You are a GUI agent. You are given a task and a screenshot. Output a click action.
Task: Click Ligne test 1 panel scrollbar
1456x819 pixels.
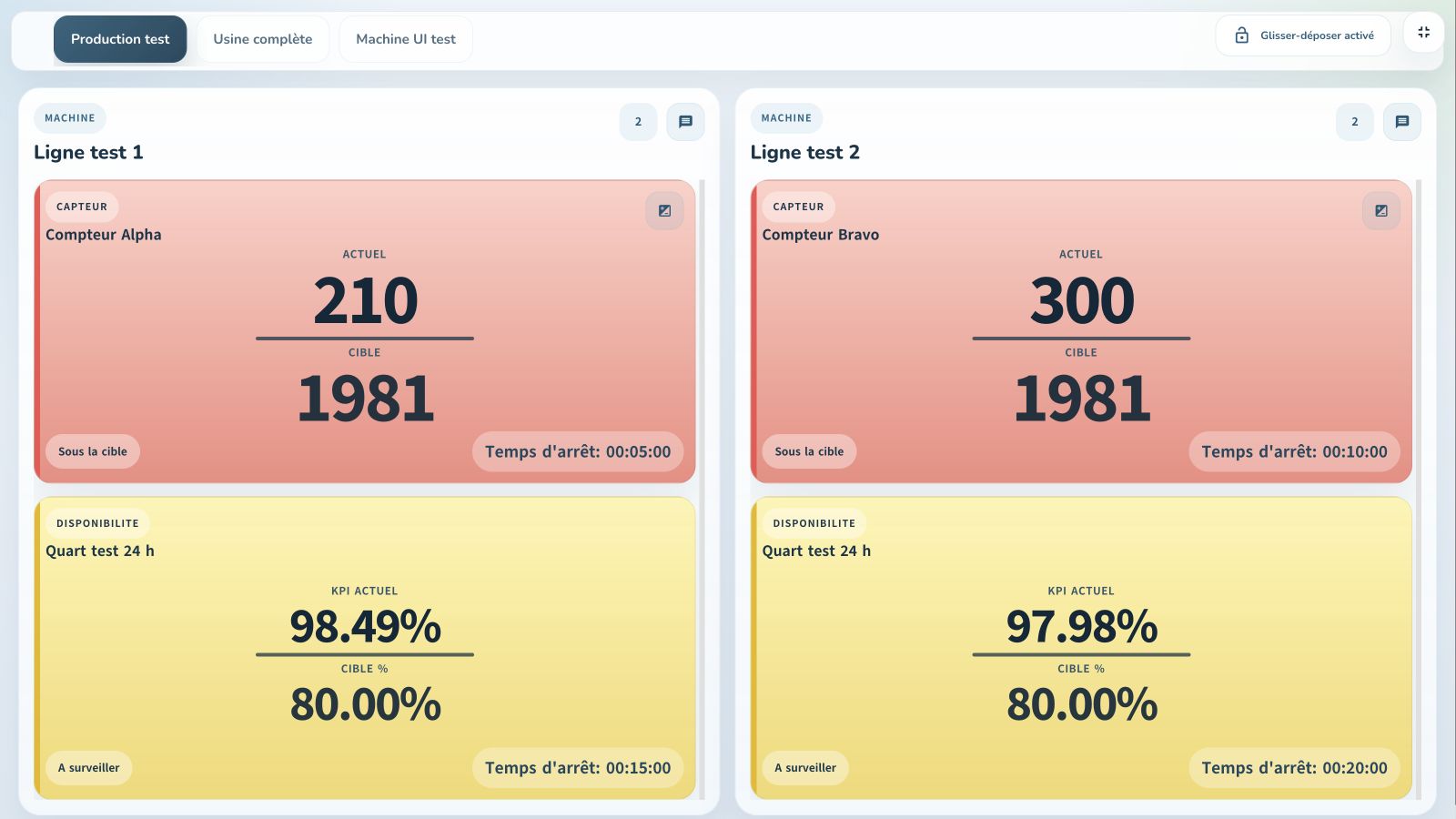703,490
